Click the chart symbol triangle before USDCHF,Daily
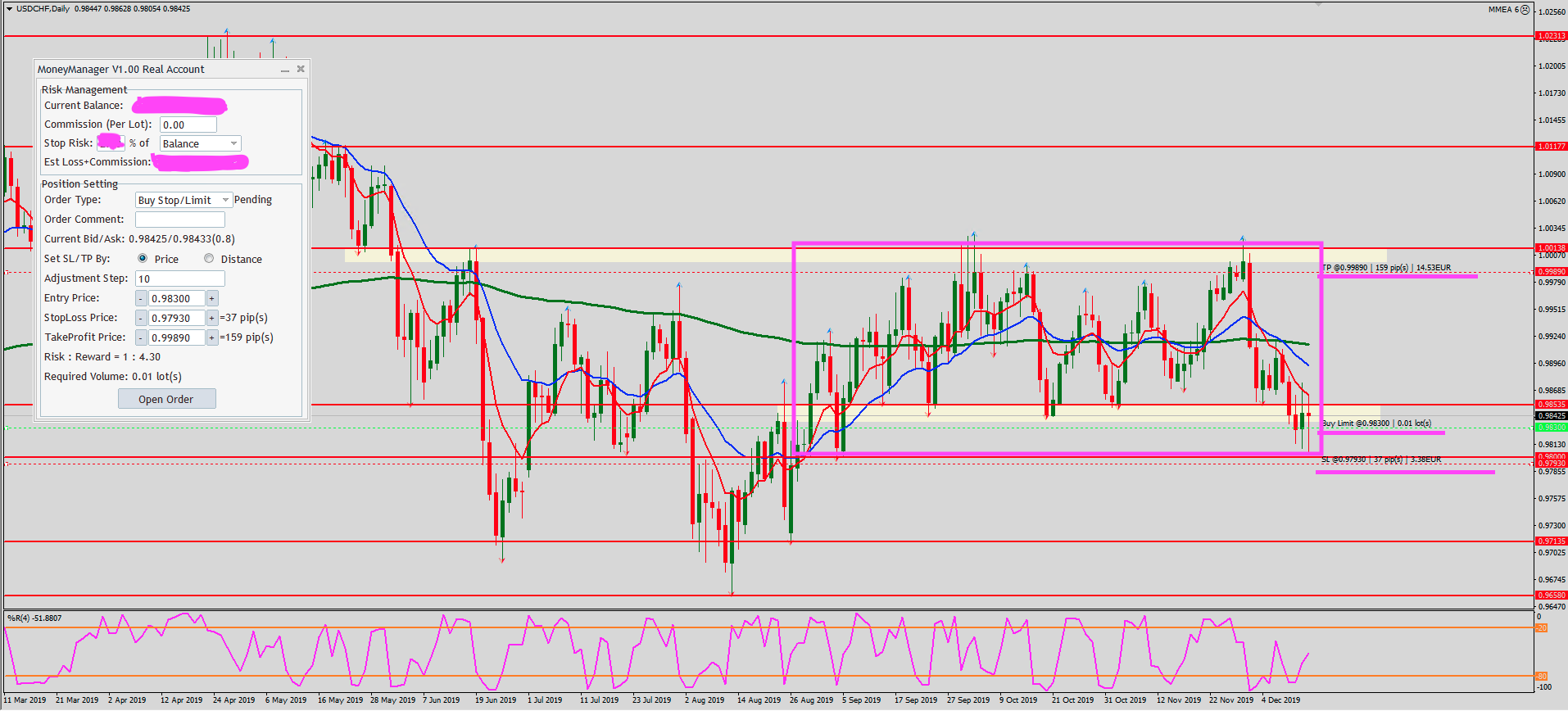The height and width of the screenshot is (711, 1568). click(x=9, y=9)
